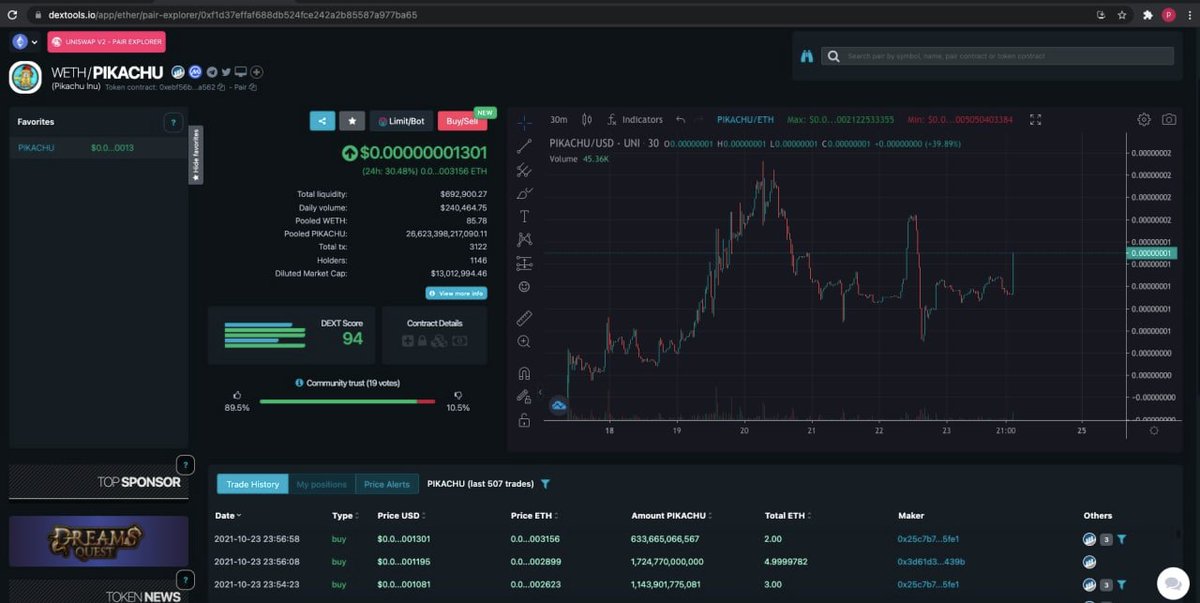Toggle the favorite star button
The height and width of the screenshot is (603, 1200).
click(352, 121)
